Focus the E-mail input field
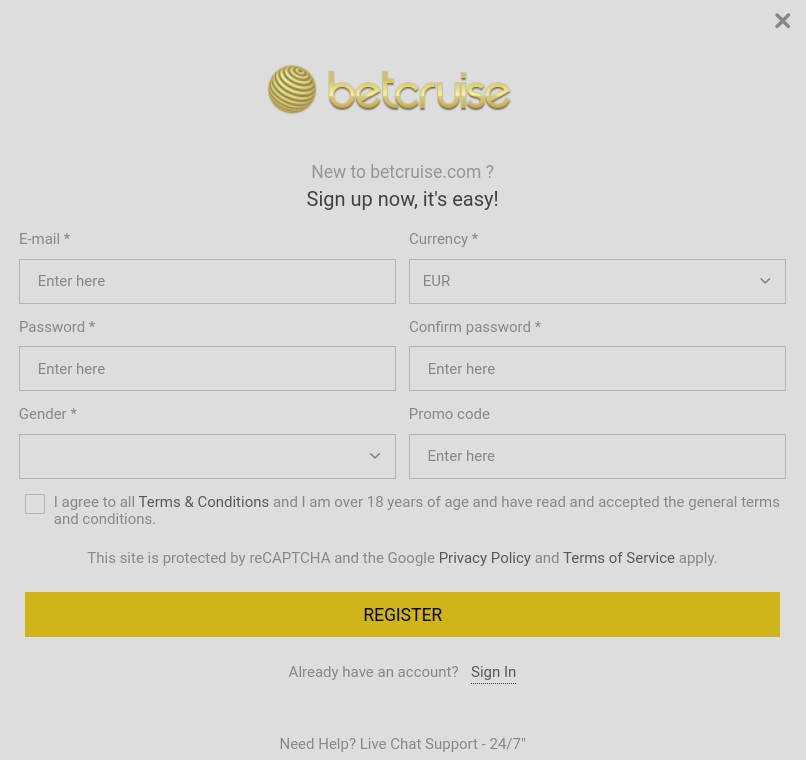The height and width of the screenshot is (760, 806). click(207, 281)
